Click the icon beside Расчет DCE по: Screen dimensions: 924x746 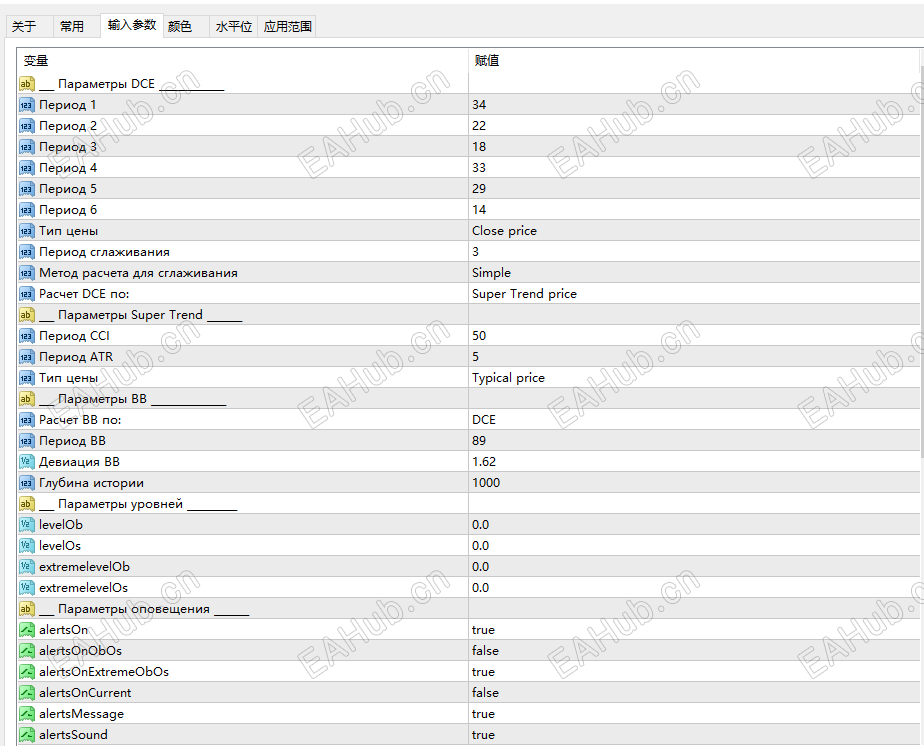[x=27, y=294]
